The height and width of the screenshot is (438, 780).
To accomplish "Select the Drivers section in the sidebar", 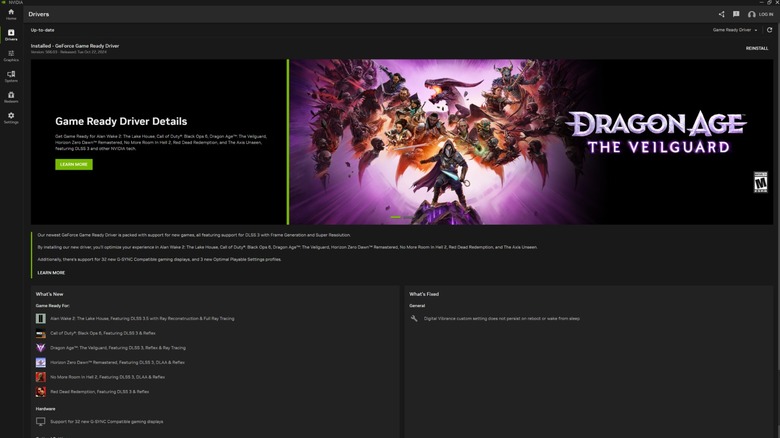I will pos(11,35).
